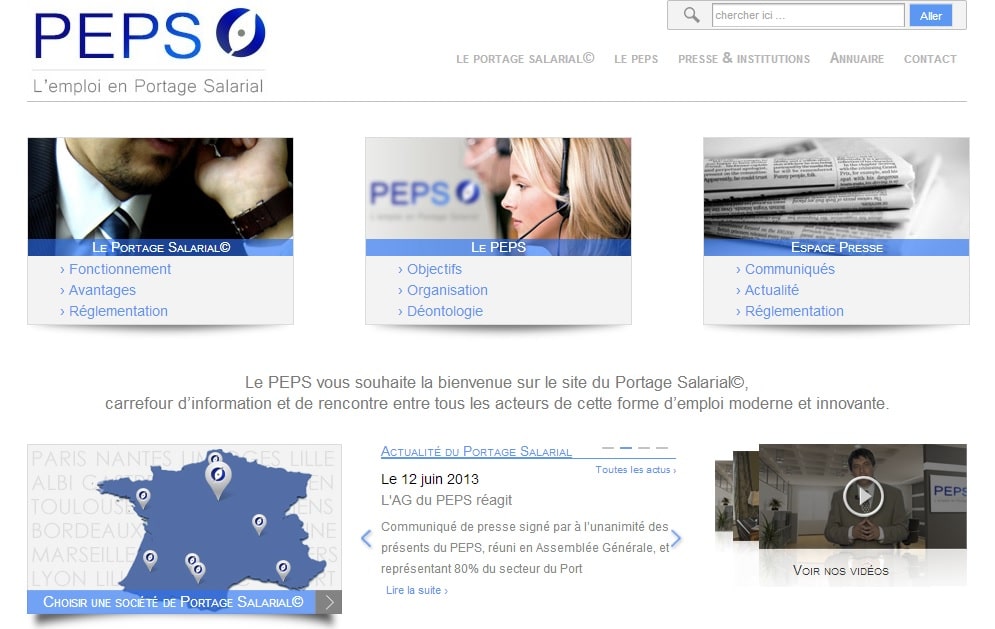Select the second news slide indicator dash

pos(626,447)
